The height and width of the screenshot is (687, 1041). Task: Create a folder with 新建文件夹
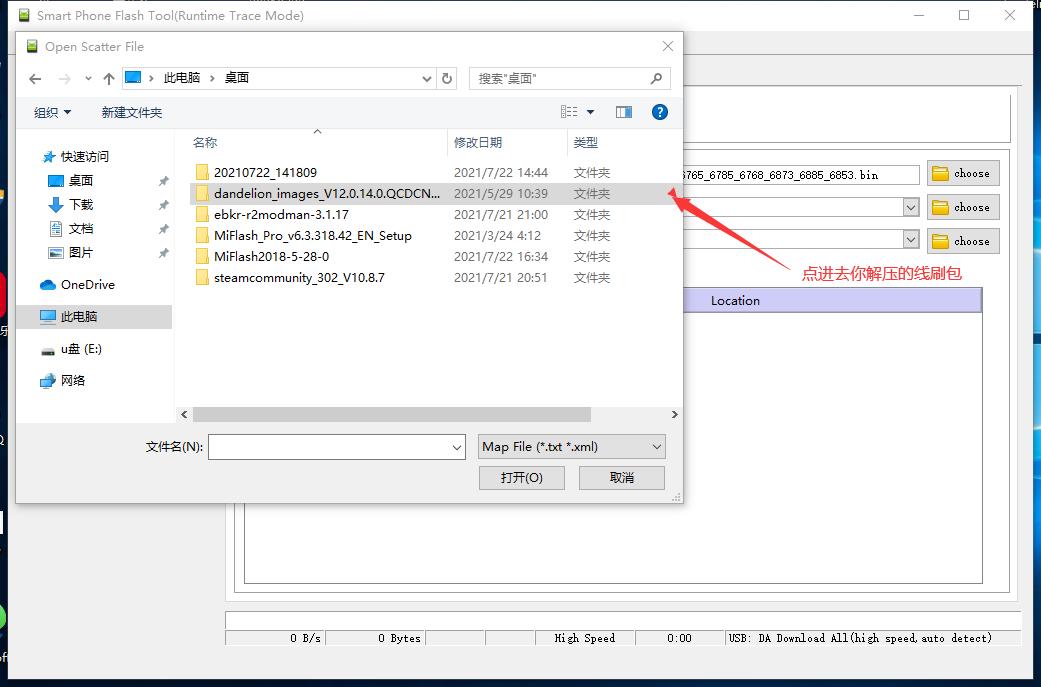click(131, 113)
